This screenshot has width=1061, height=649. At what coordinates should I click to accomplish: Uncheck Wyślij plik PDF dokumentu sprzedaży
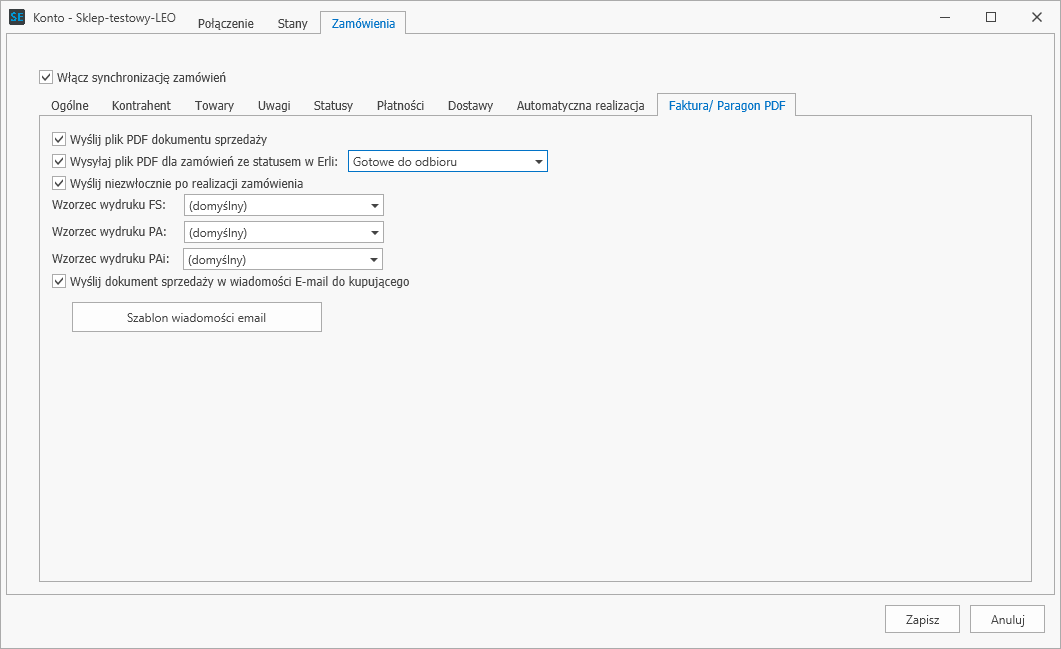(x=59, y=139)
